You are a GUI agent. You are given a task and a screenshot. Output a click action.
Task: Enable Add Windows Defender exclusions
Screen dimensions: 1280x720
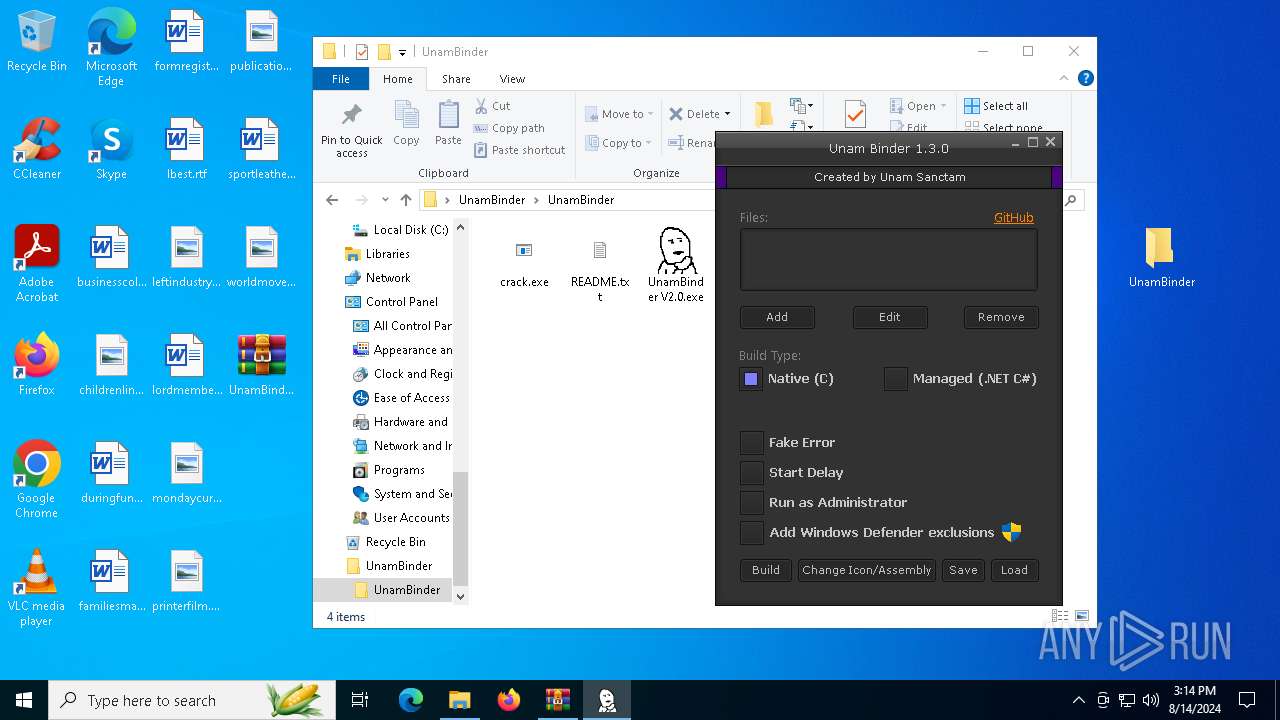coord(751,532)
